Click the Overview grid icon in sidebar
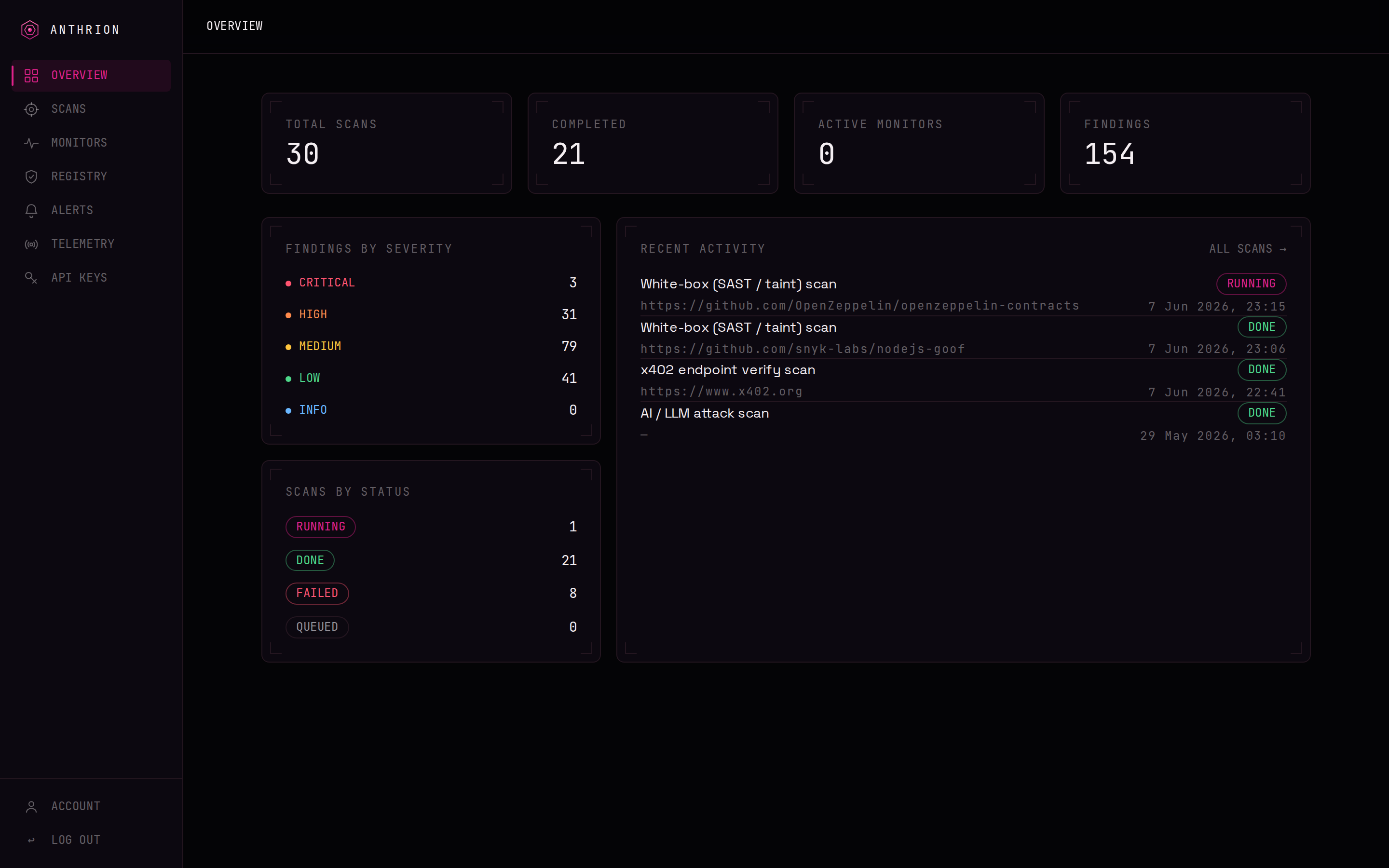The image size is (1389, 868). click(31, 75)
